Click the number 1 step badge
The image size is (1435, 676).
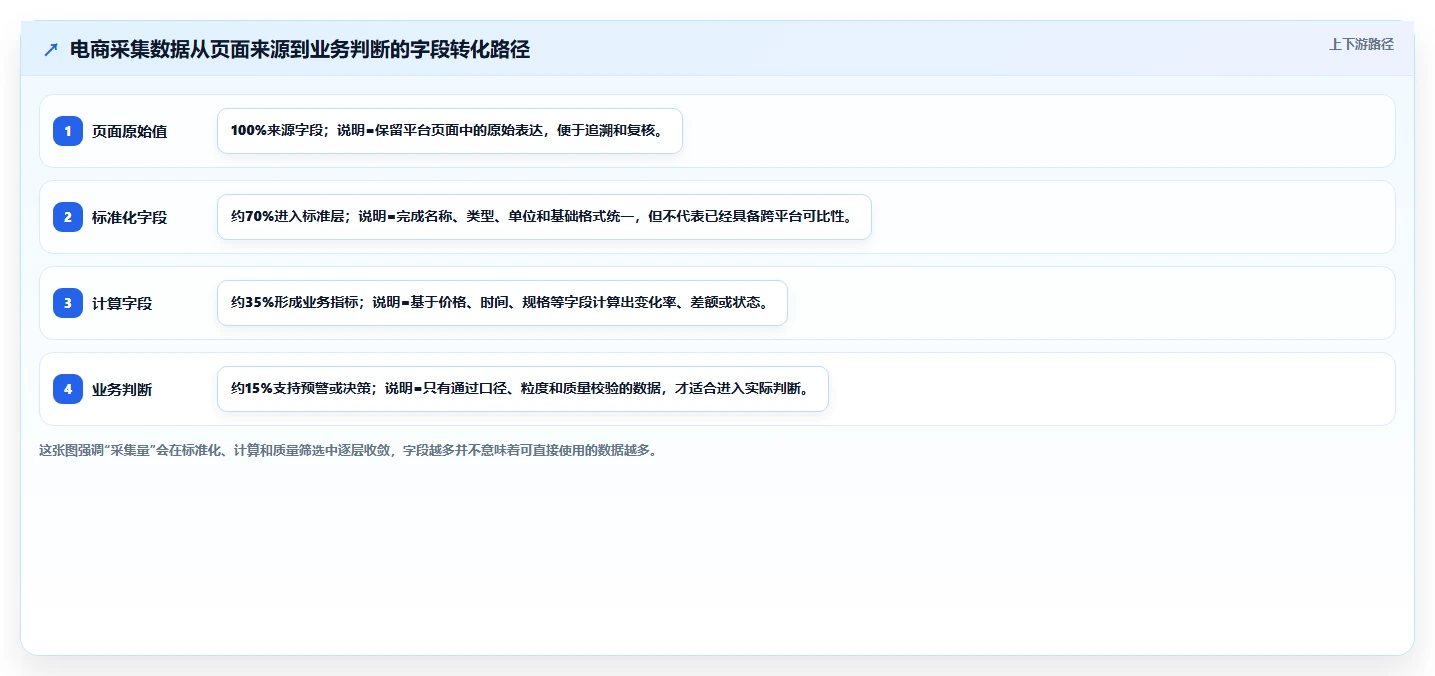tap(68, 131)
